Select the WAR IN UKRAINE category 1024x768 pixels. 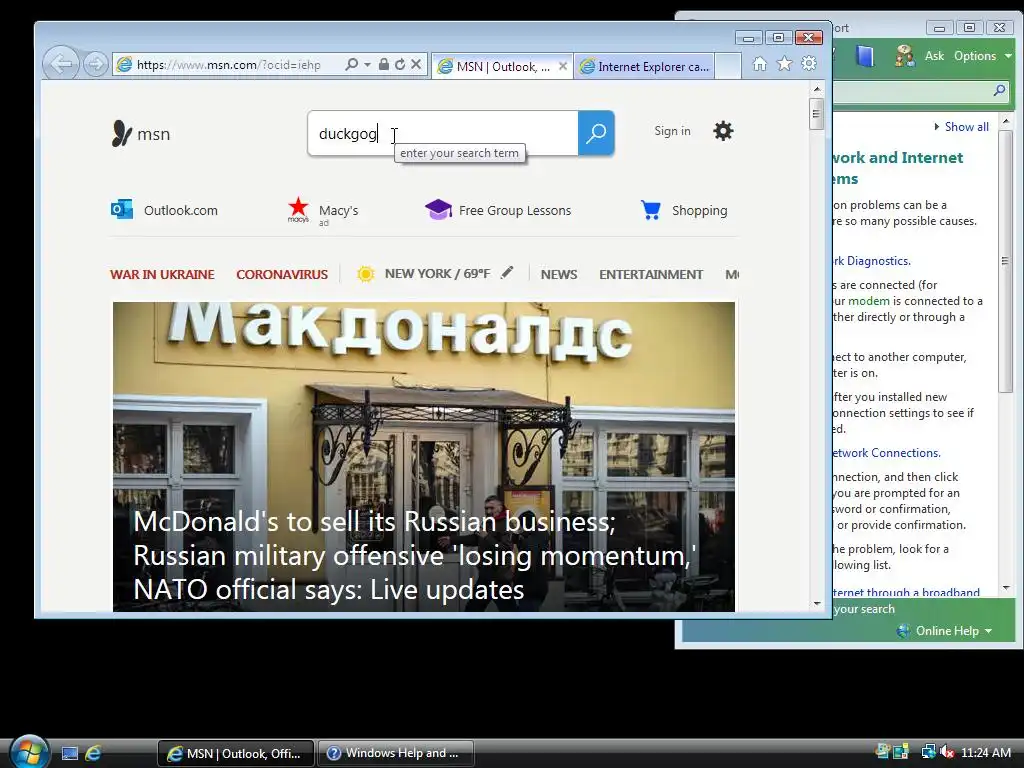[162, 274]
